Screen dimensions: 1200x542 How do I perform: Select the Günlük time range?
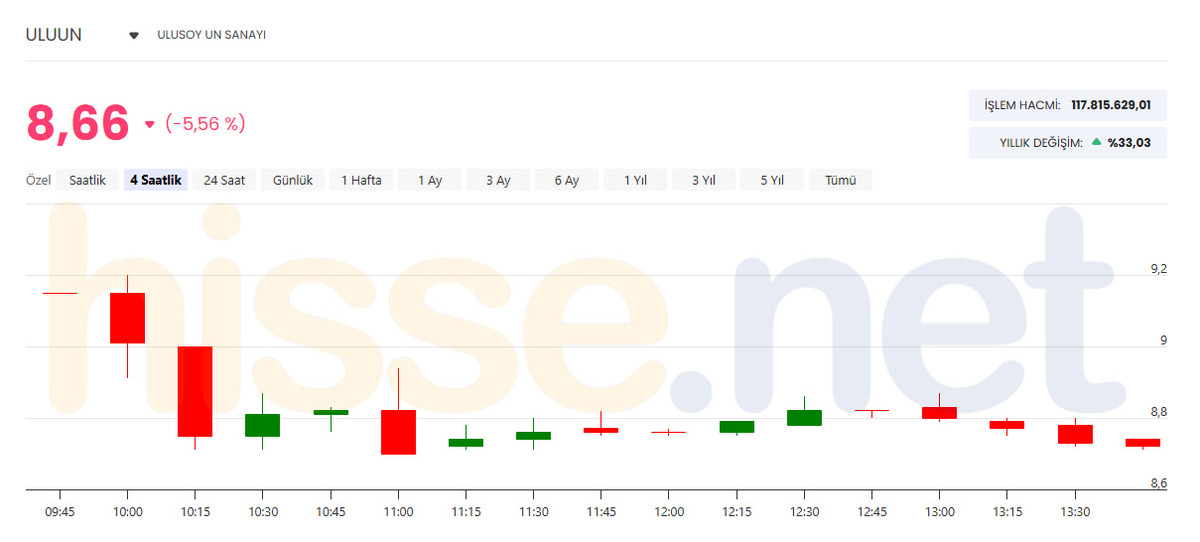293,180
